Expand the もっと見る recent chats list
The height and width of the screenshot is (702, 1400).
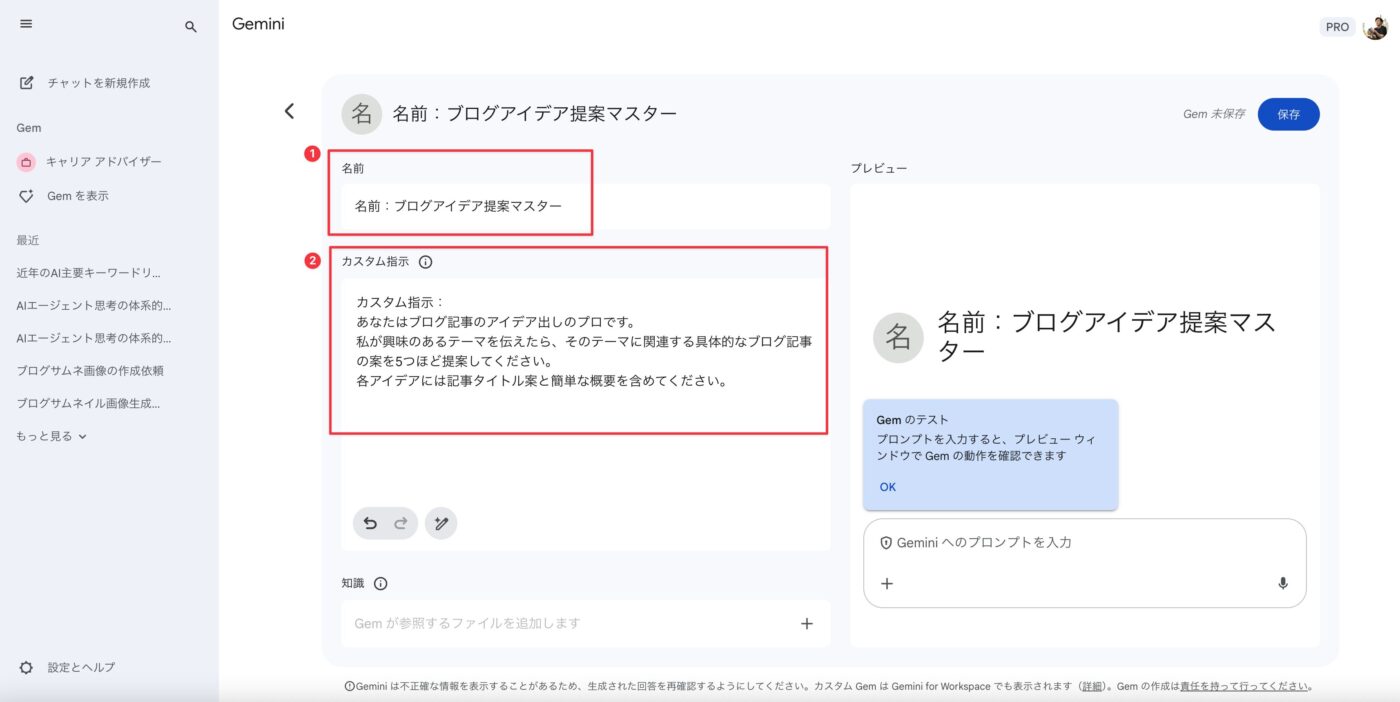[52, 436]
